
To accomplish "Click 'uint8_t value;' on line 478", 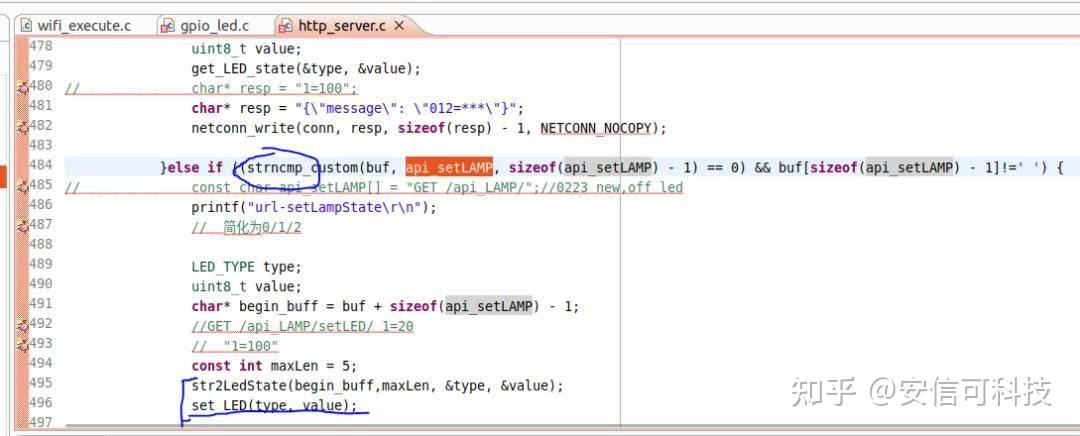I will pos(247,49).
